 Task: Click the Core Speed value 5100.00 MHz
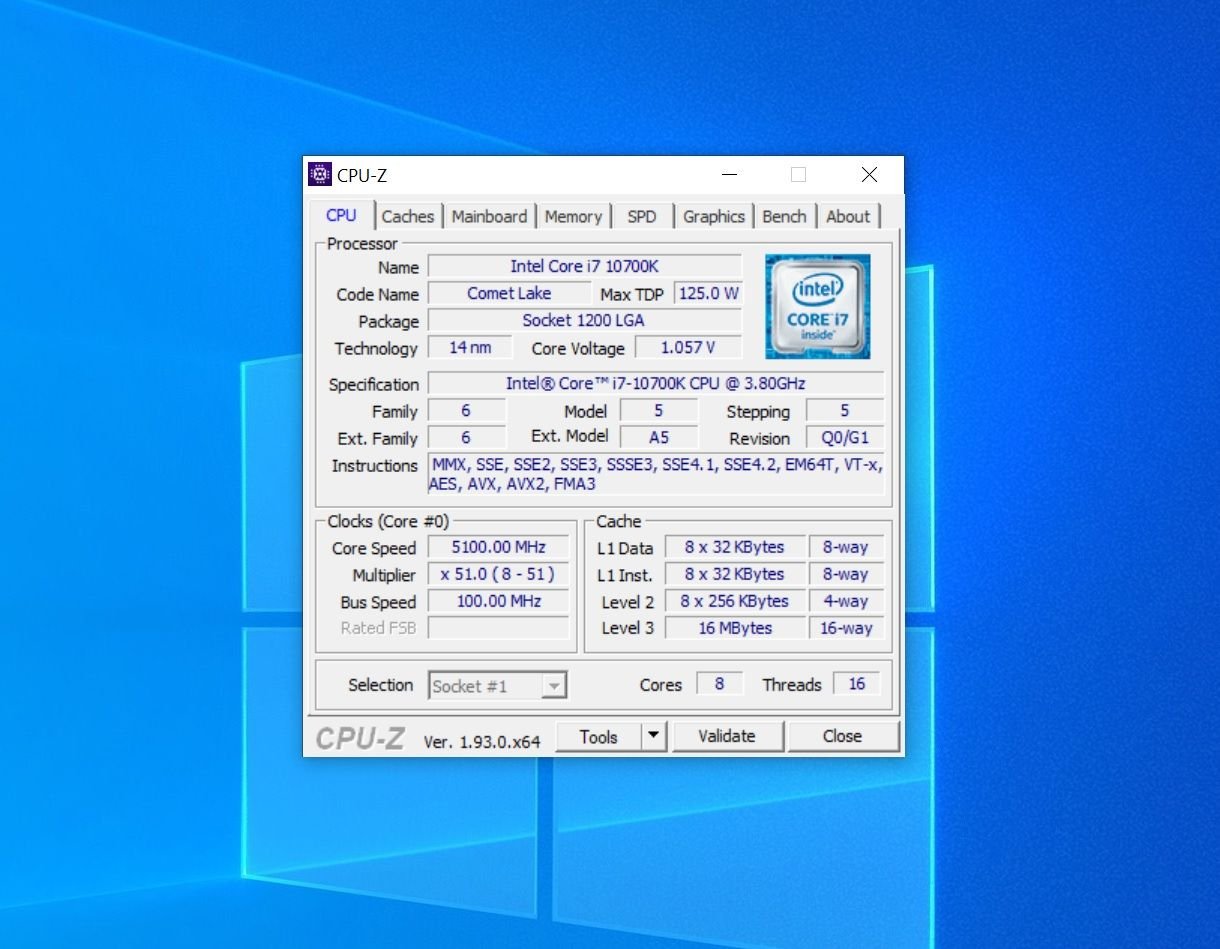(498, 547)
